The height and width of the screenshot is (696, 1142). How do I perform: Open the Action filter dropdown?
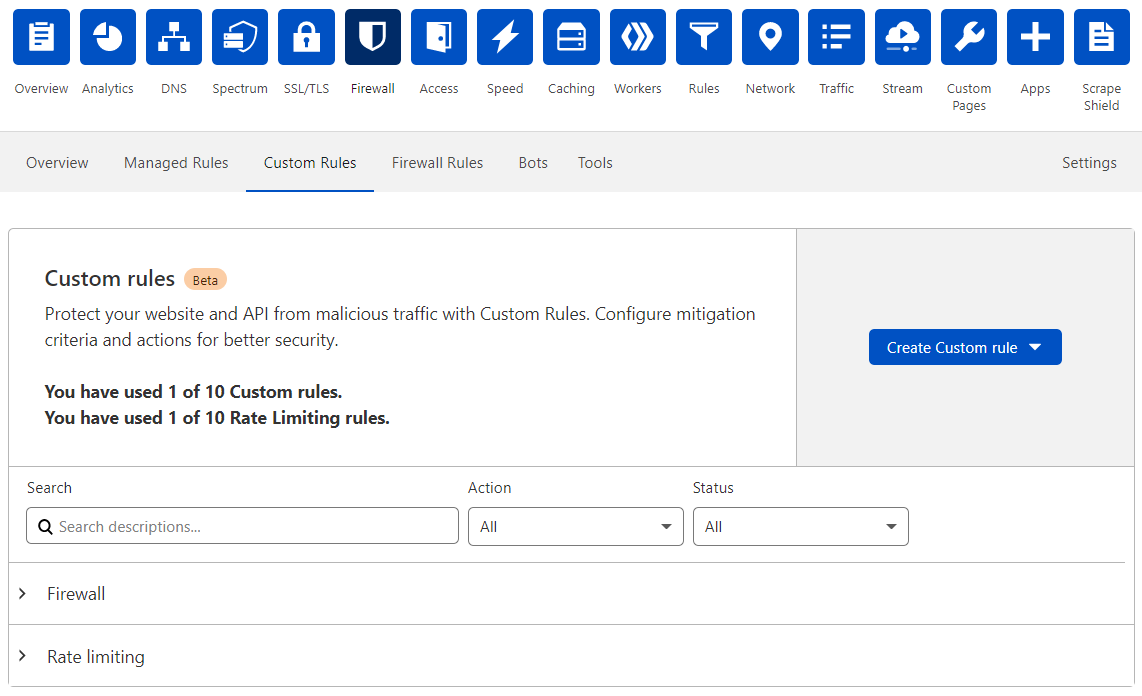[x=575, y=526]
